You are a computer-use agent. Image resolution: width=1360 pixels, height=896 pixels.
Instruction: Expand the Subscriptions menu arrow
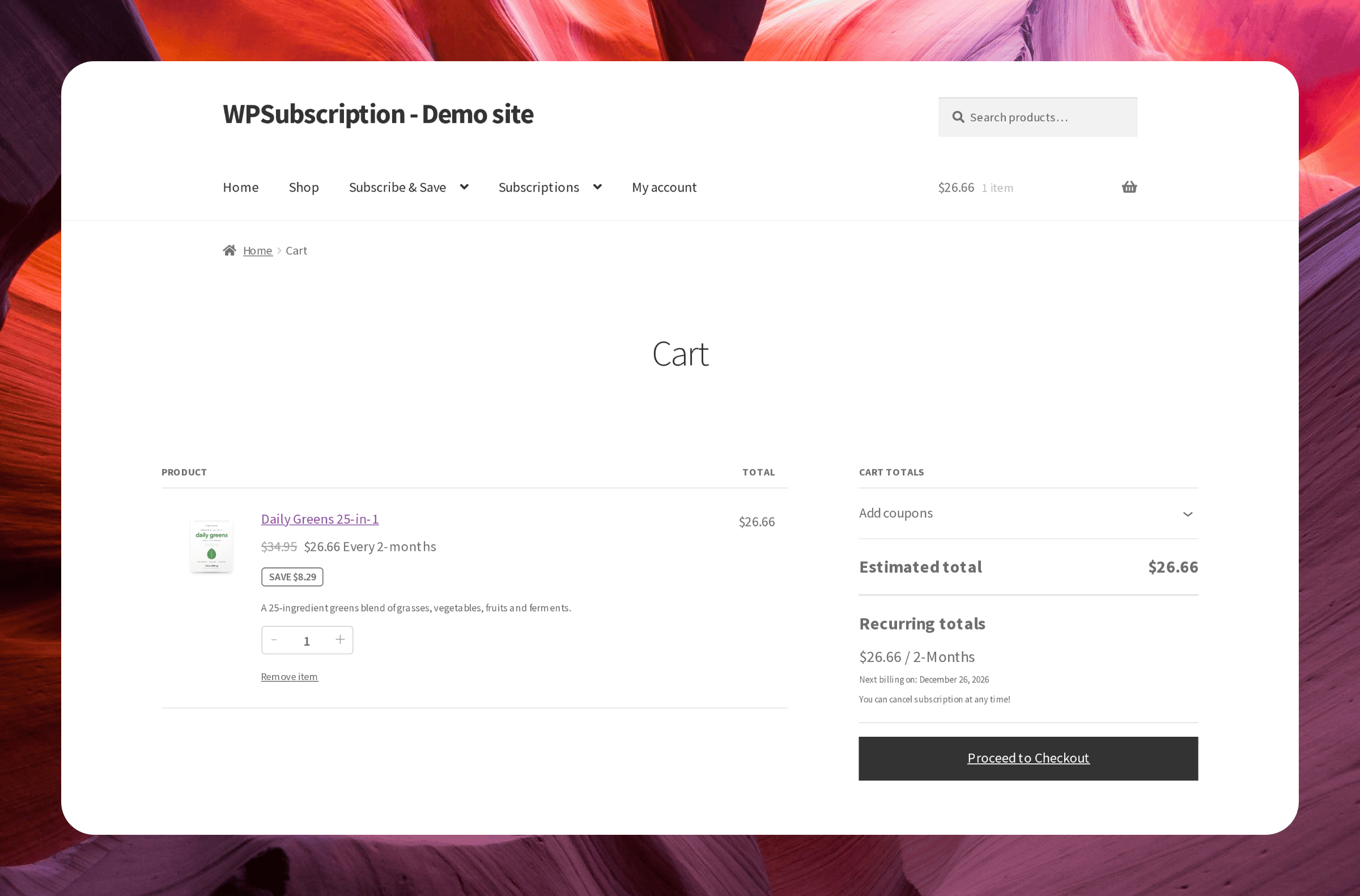tap(597, 187)
